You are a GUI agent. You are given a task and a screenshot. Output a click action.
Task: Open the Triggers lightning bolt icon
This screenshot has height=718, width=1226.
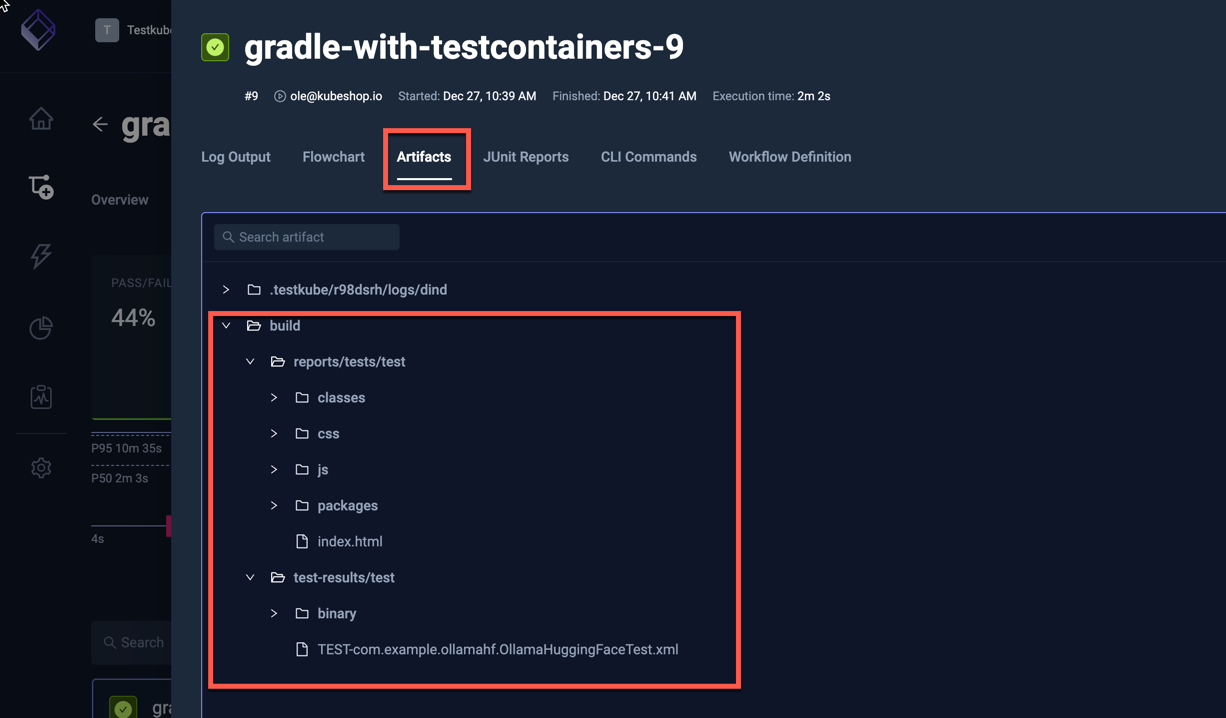click(x=40, y=257)
